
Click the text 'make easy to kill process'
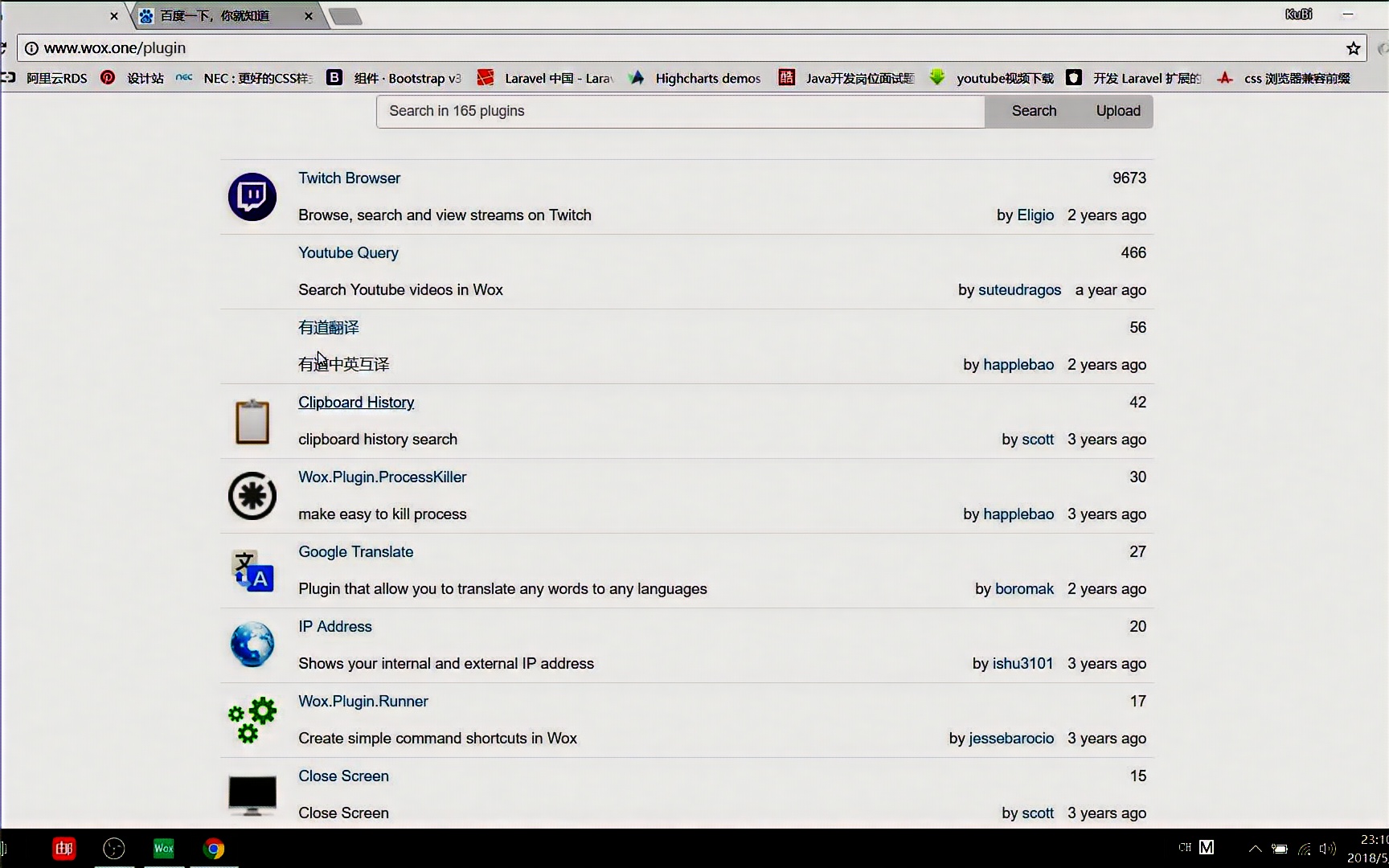tap(382, 514)
